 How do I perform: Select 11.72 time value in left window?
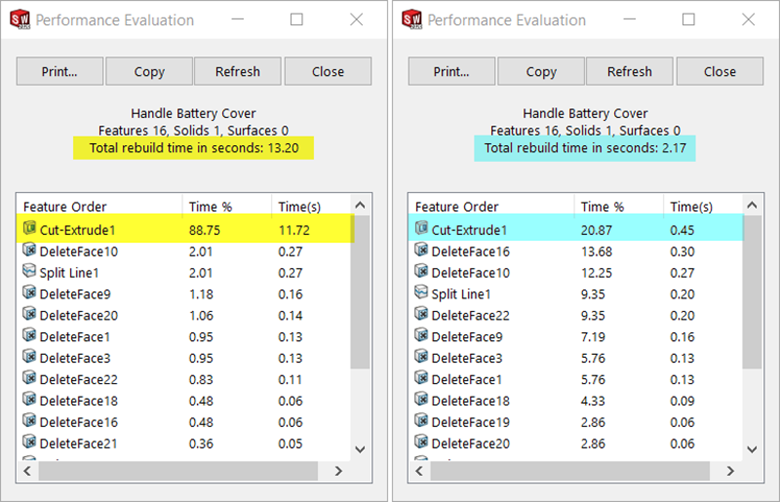pyautogui.click(x=294, y=230)
